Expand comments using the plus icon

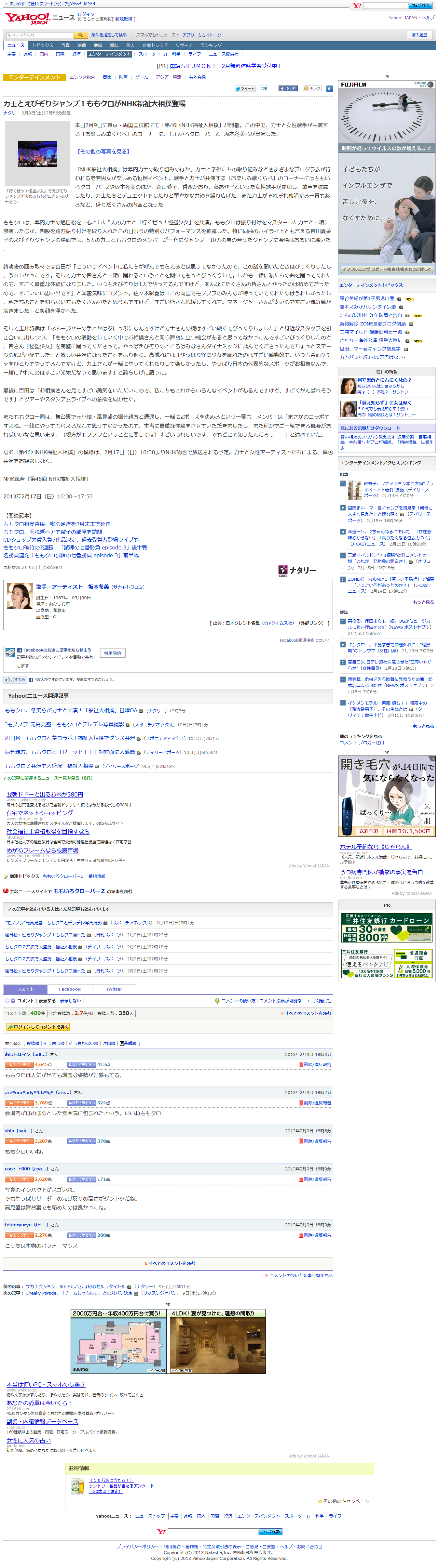[x=7, y=1001]
